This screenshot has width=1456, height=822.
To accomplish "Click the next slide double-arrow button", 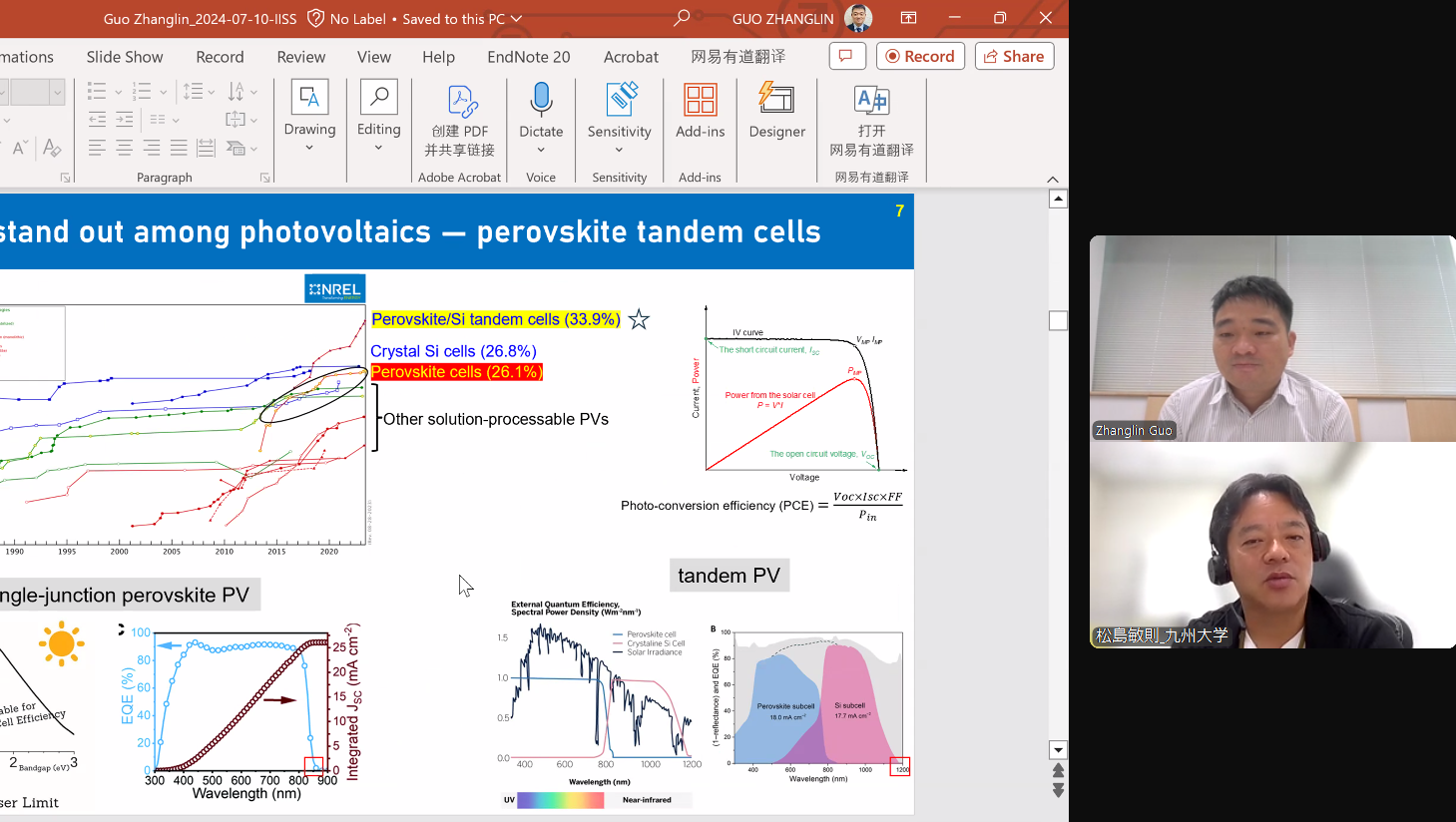I will (1058, 790).
